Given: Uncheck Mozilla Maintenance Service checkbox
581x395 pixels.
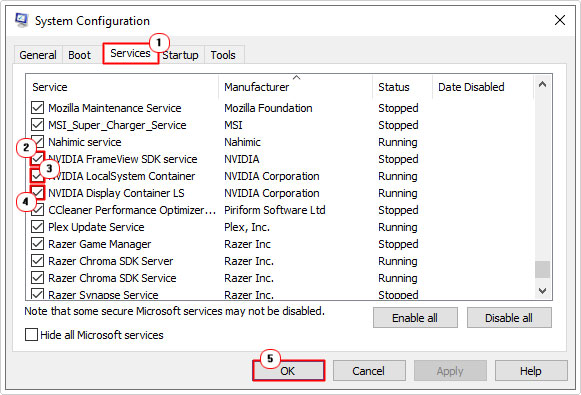Looking at the screenshot, I should pos(37,108).
